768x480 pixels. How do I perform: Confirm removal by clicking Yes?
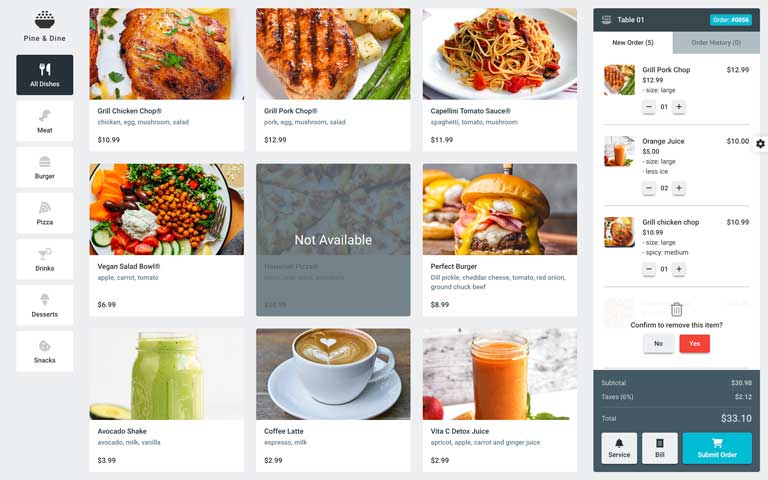695,343
